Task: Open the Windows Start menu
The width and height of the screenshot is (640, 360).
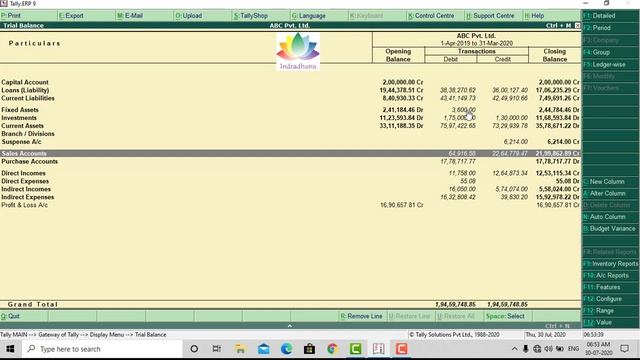Action: tap(10, 349)
